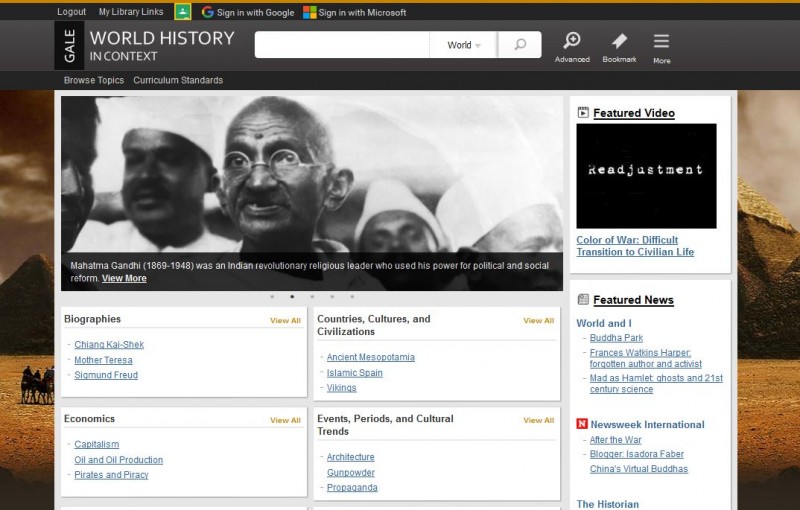View All Events, Periods, and Cultural Trends

pos(539,420)
